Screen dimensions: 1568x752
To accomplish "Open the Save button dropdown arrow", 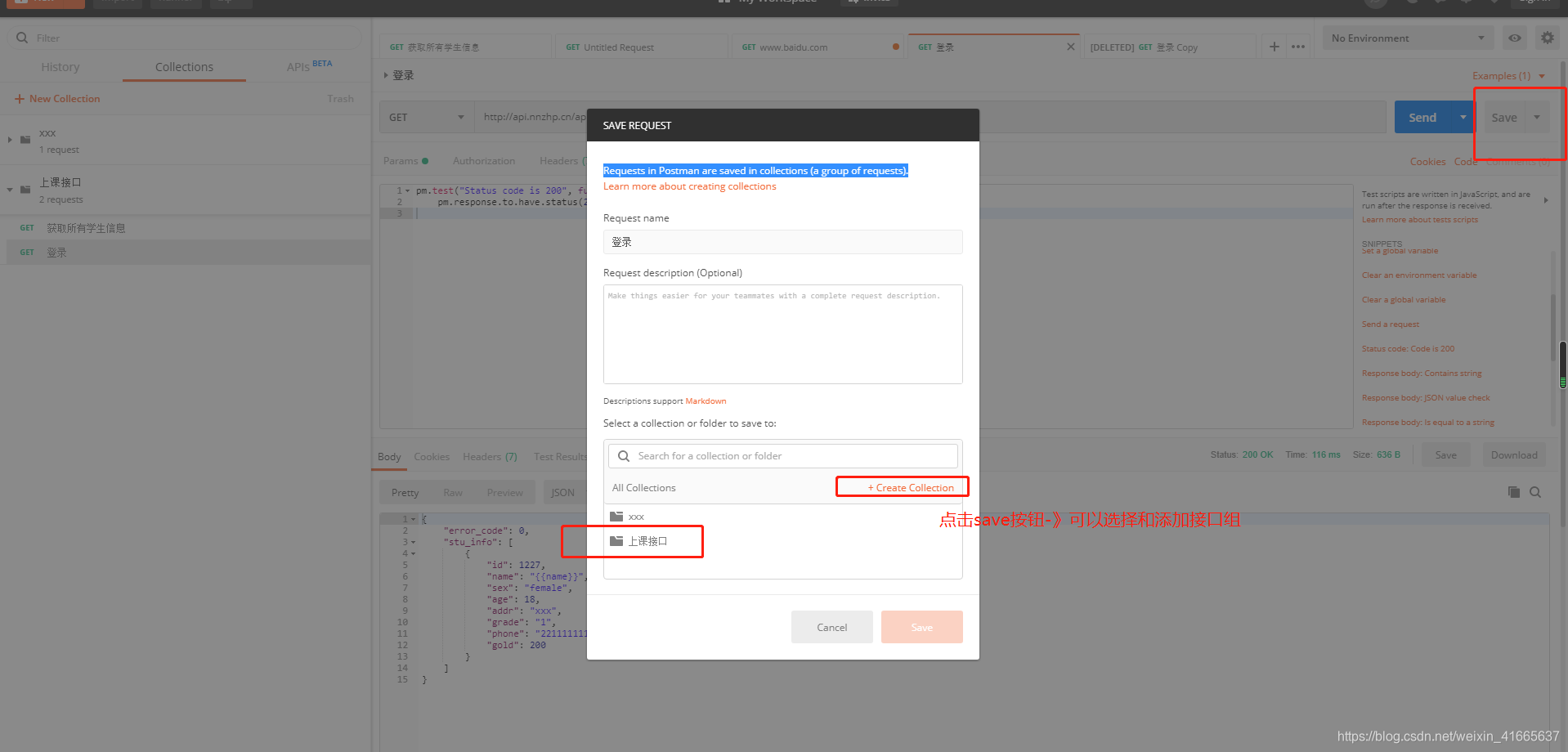I will coord(1537,117).
